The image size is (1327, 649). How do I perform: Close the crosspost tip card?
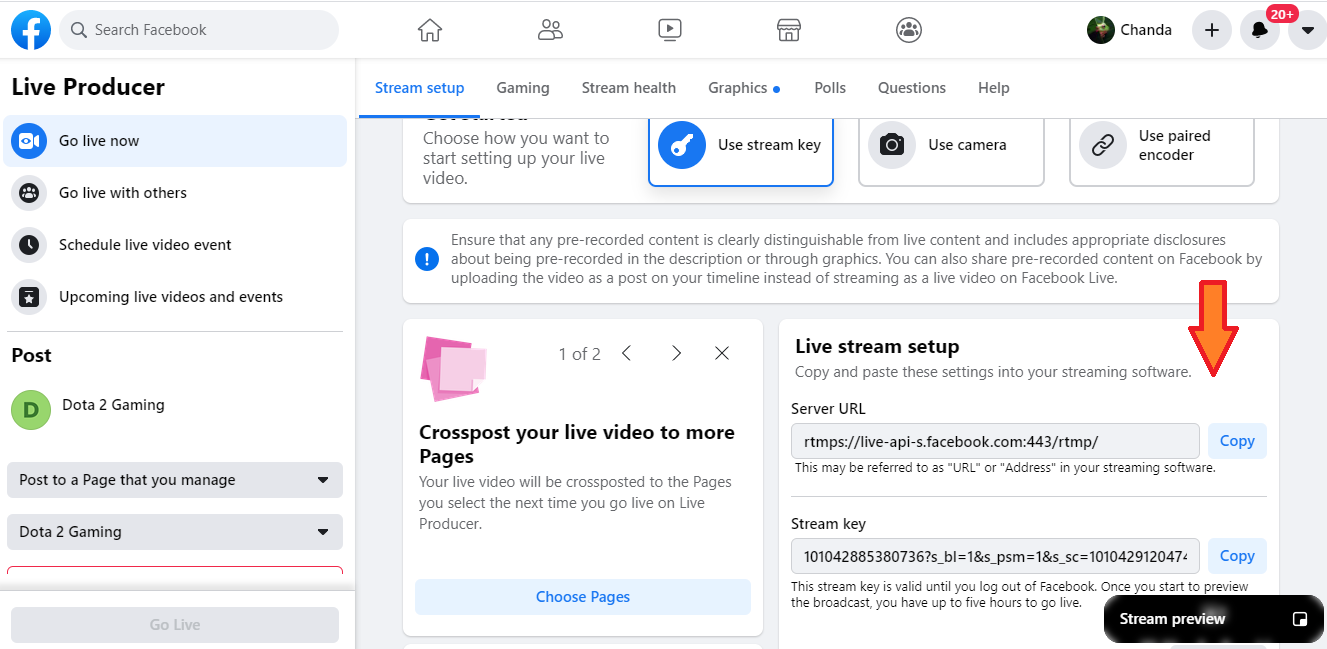(x=722, y=353)
